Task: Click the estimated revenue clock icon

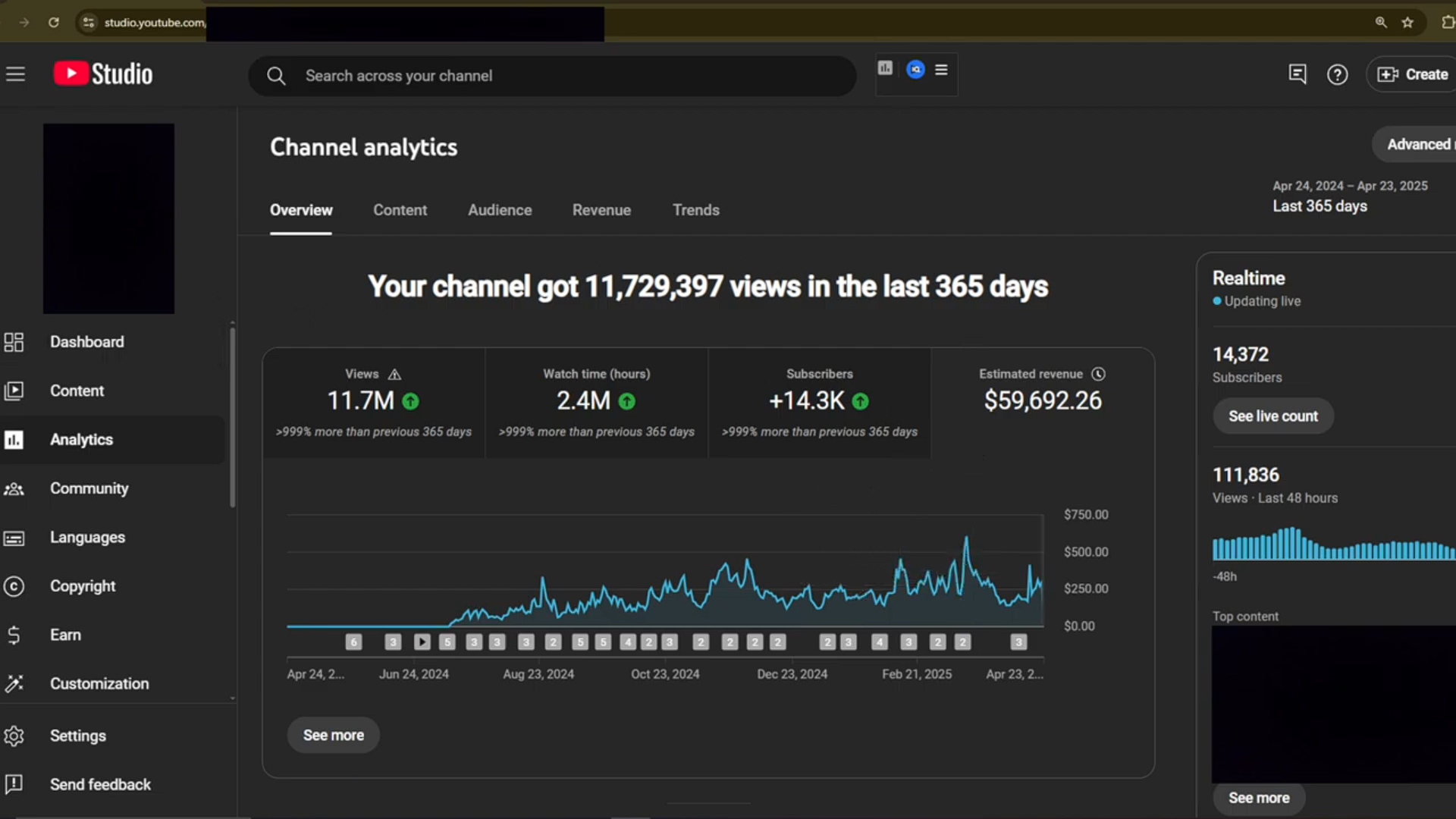Action: 1098,374
